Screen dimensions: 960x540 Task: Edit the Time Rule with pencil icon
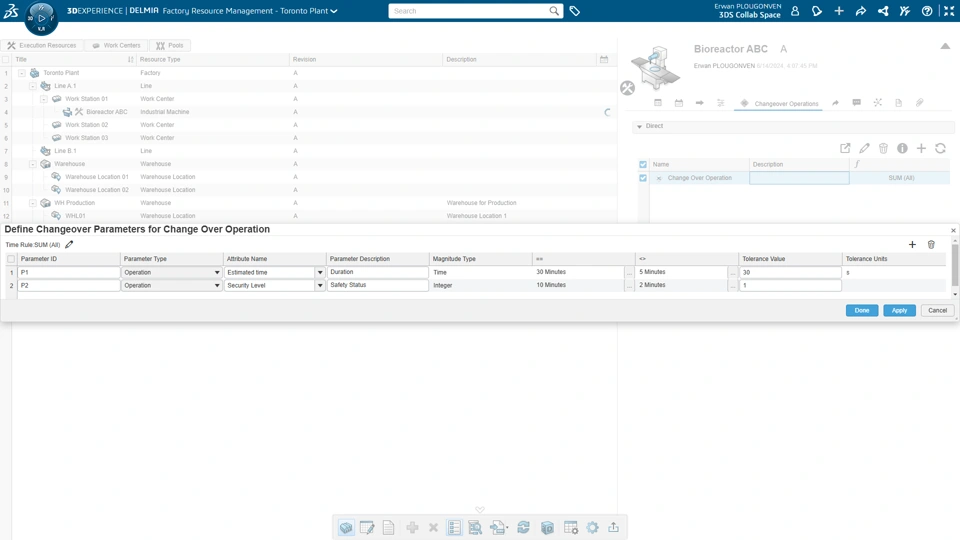69,244
